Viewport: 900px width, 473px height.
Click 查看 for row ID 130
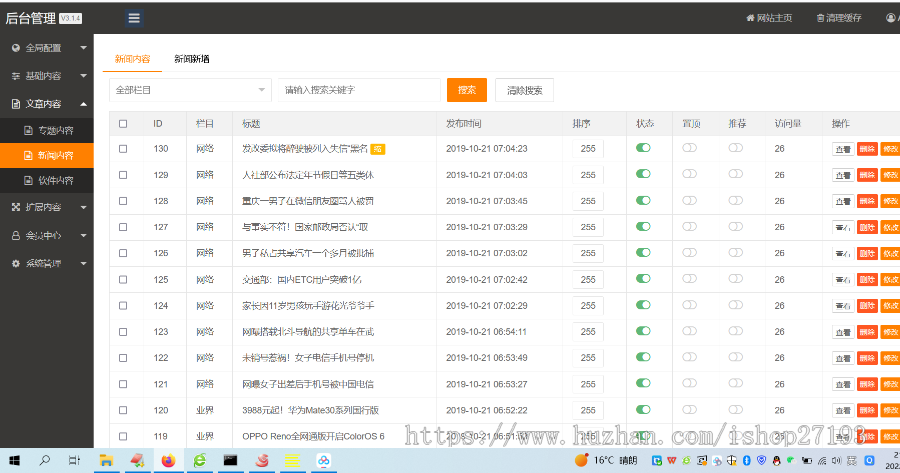843,149
